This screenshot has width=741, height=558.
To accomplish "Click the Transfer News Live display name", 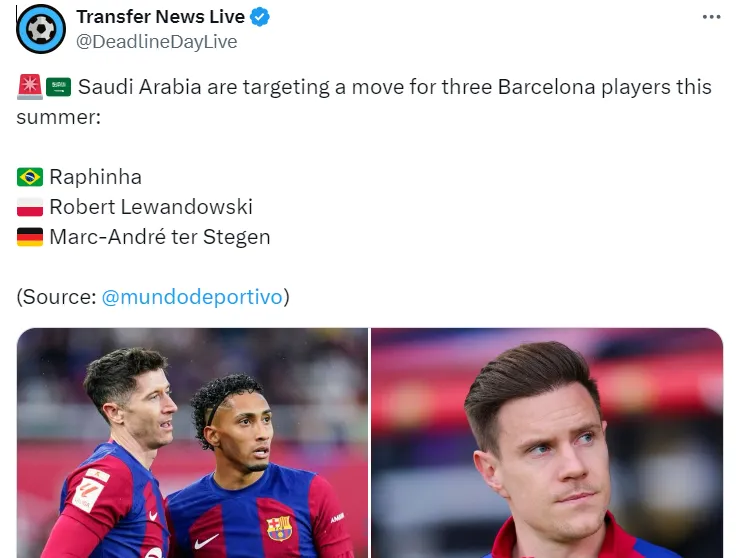I will click(x=161, y=17).
